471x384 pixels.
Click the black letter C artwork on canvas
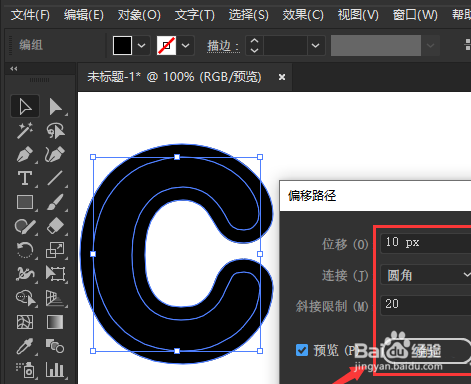click(x=113, y=253)
